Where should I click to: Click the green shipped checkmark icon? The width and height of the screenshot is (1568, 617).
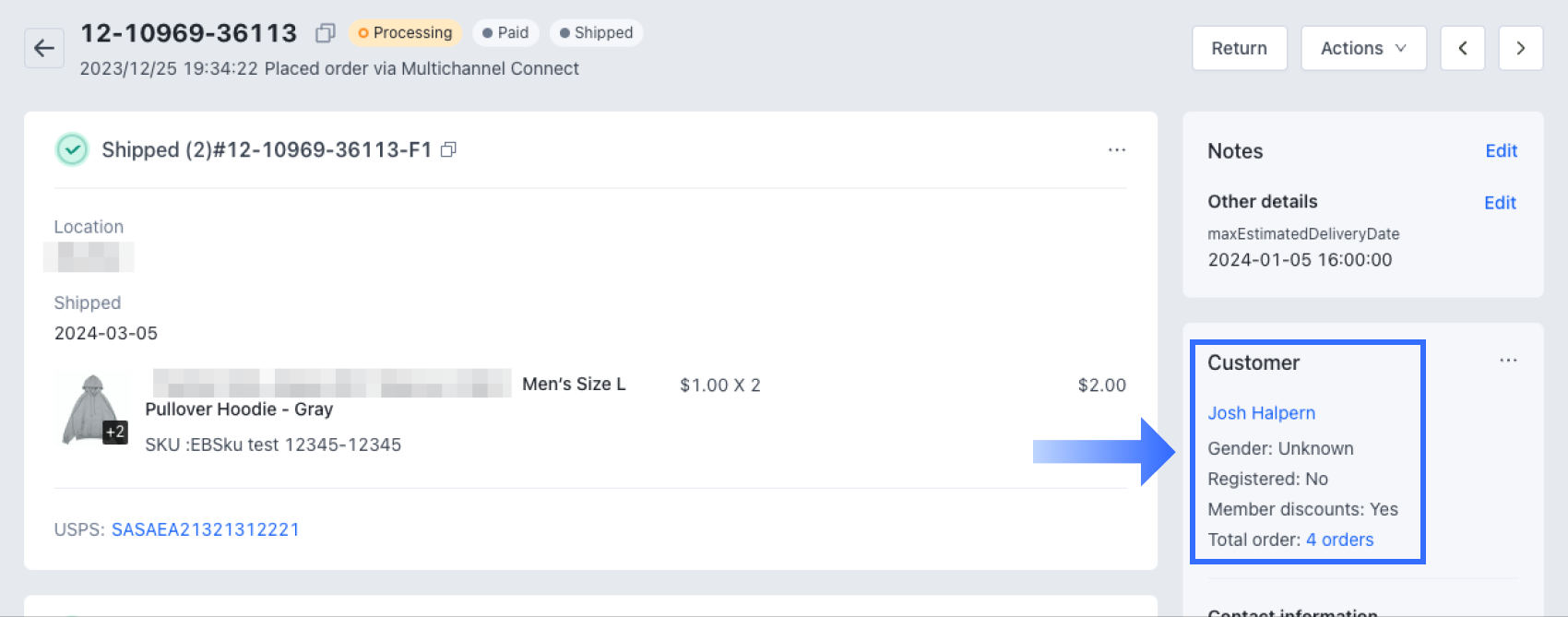[x=71, y=149]
